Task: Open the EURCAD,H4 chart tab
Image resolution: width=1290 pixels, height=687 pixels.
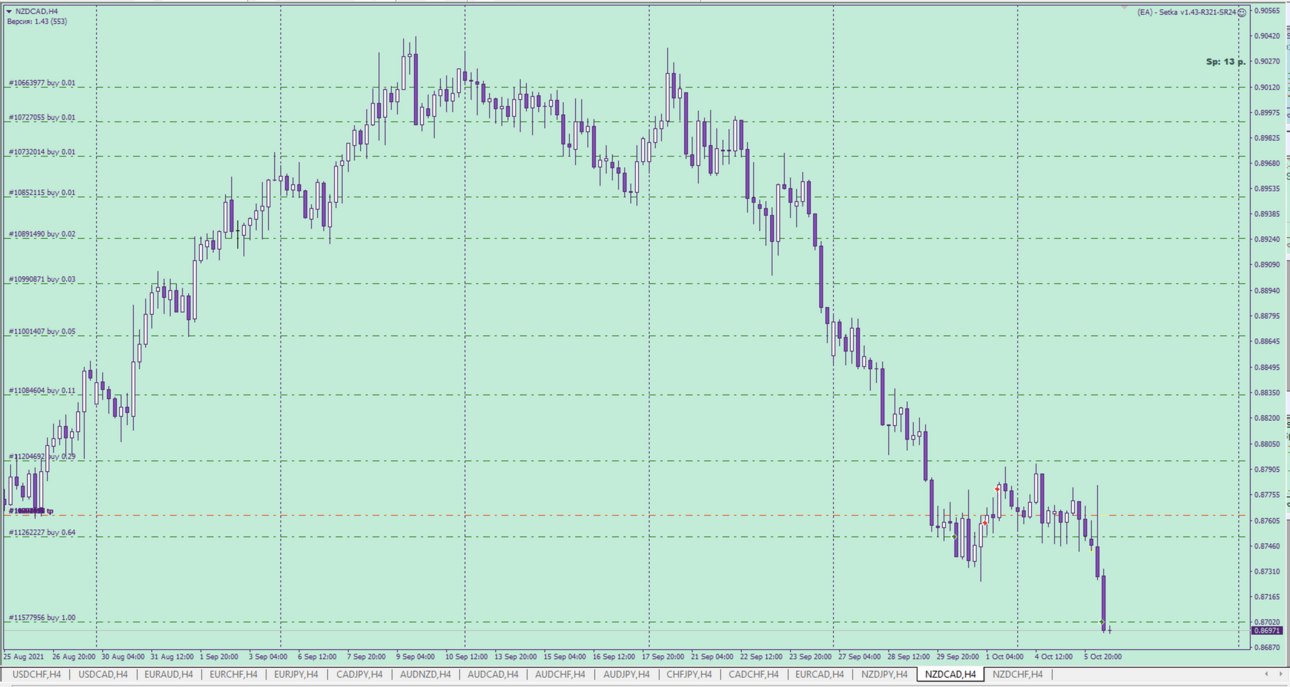Action: tap(820, 674)
